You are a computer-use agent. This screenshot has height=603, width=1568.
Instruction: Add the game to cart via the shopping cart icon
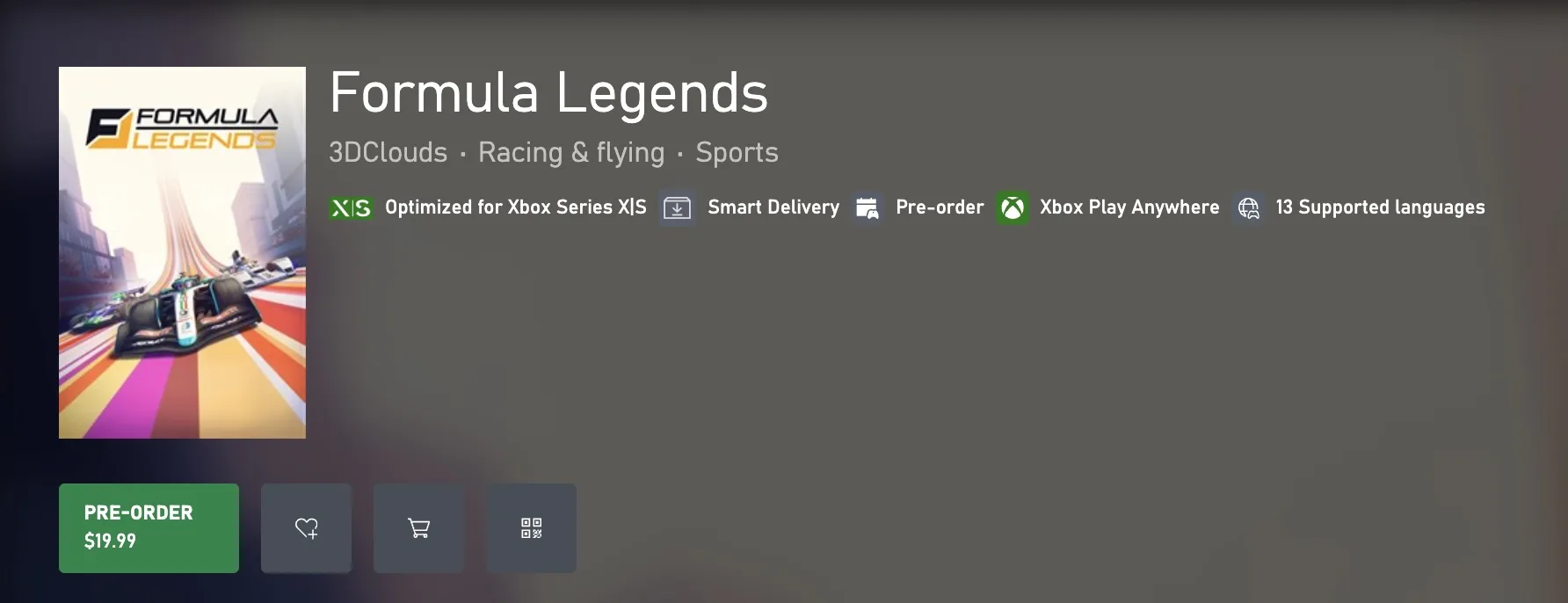point(418,528)
